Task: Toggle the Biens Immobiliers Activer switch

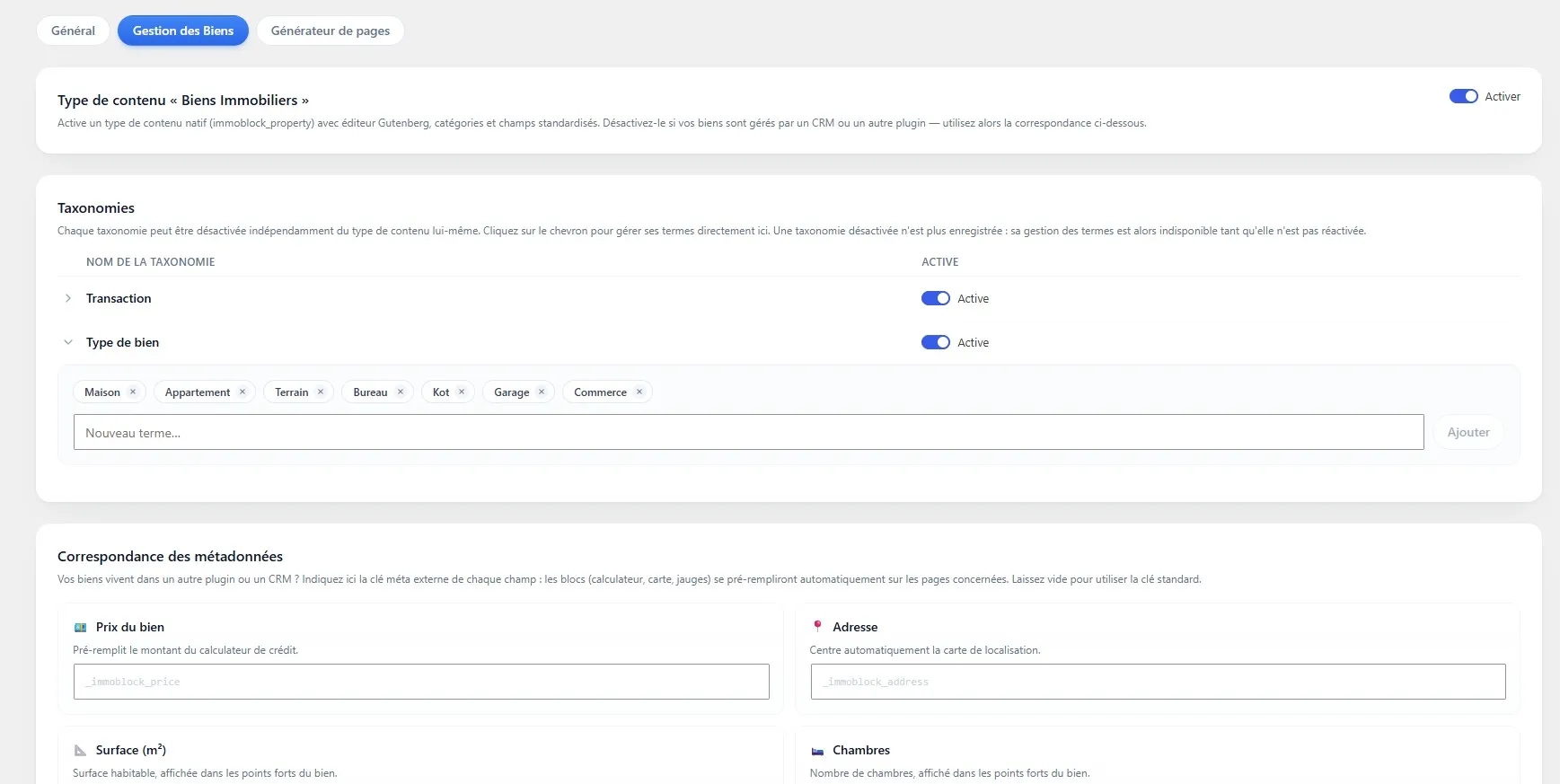Action: point(1463,96)
